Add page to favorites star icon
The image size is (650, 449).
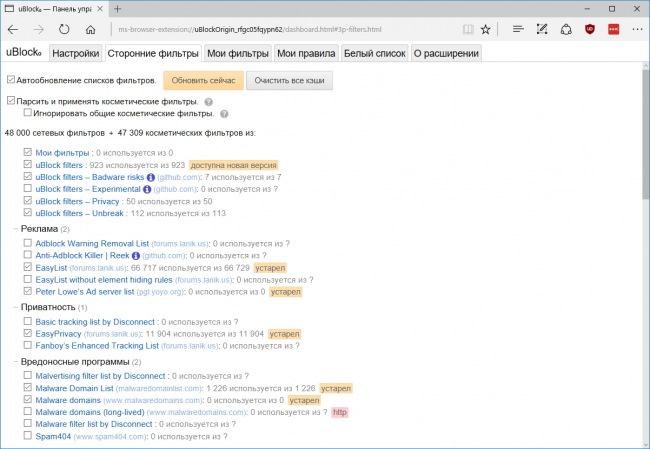485,29
